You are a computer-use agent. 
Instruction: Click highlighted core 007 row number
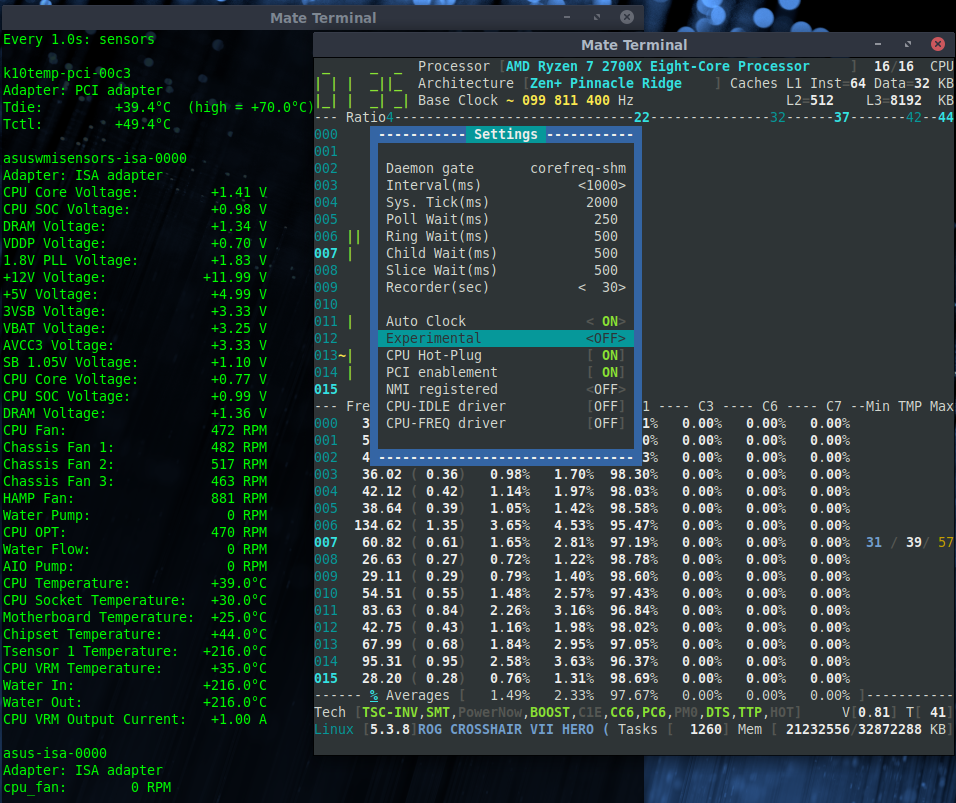pyautogui.click(x=326, y=543)
